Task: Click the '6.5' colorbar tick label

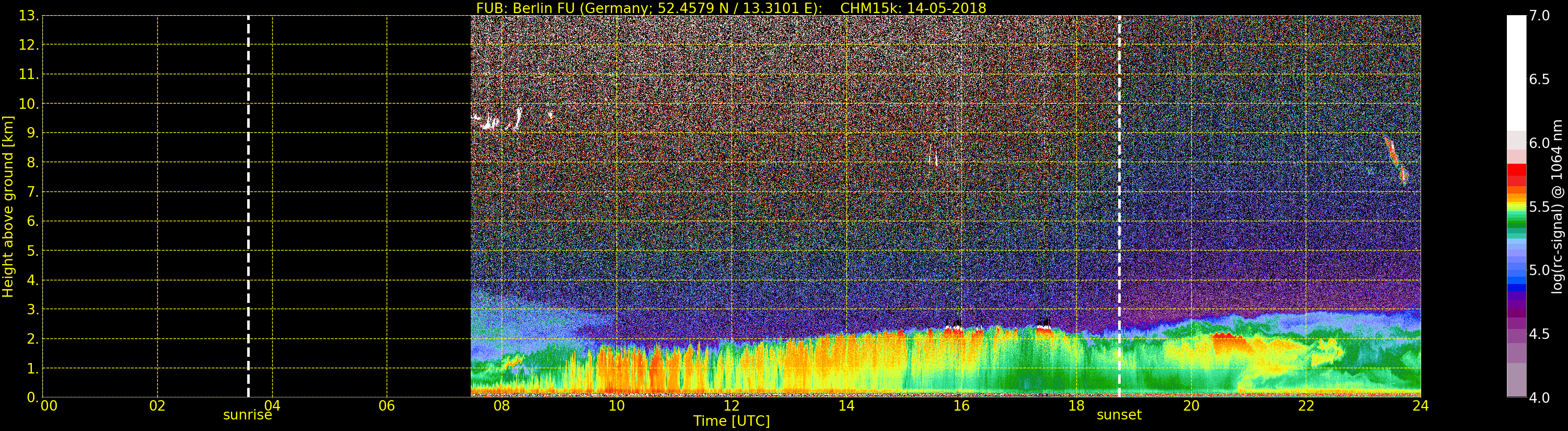Action: (x=1539, y=80)
